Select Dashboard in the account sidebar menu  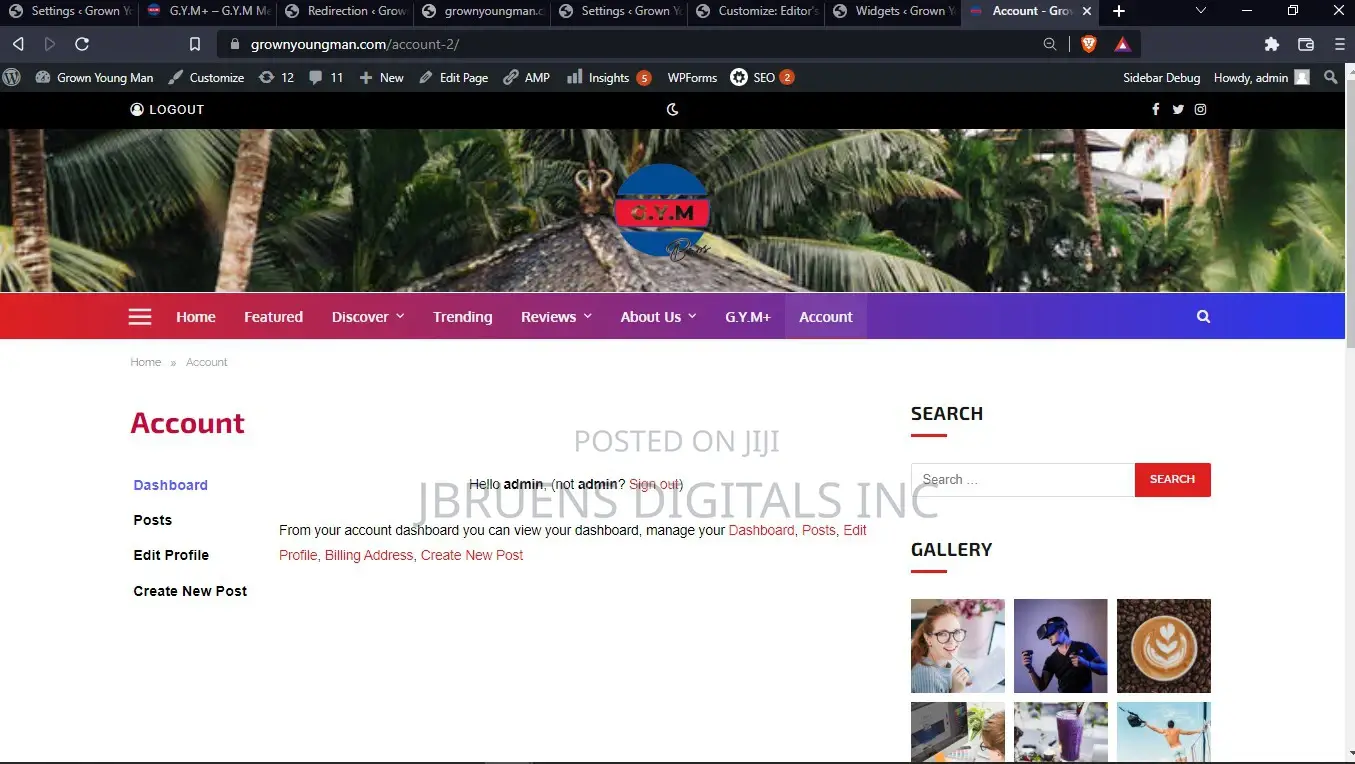coord(171,485)
